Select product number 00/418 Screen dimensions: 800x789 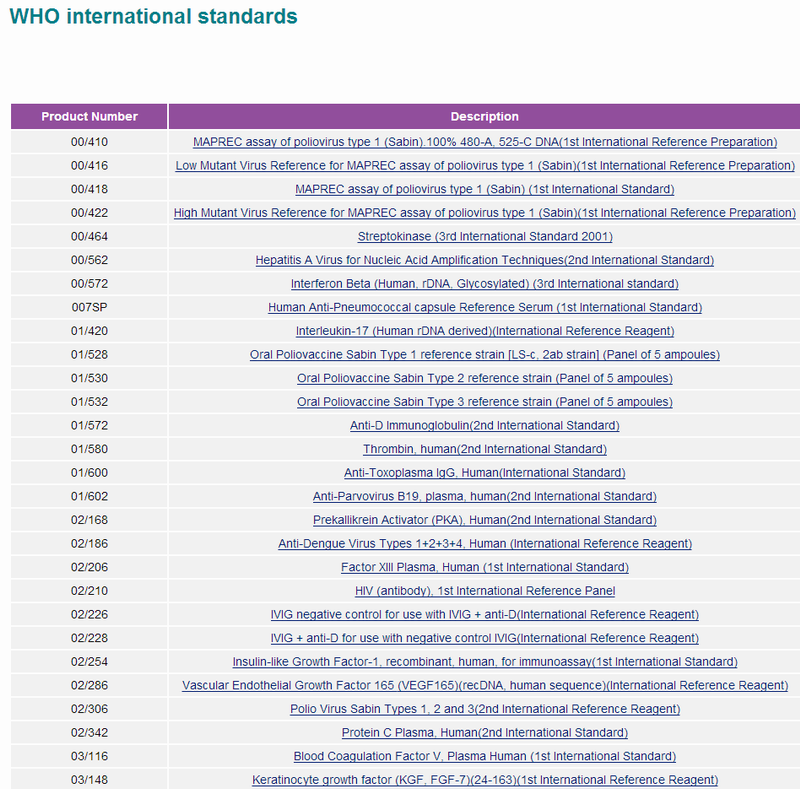click(x=89, y=189)
